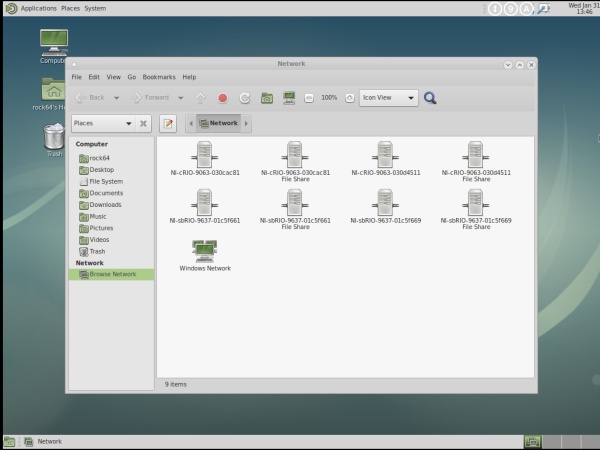Select NI-sbRIO-9637-01c5f661 server icon
The image size is (600, 450).
click(x=205, y=206)
